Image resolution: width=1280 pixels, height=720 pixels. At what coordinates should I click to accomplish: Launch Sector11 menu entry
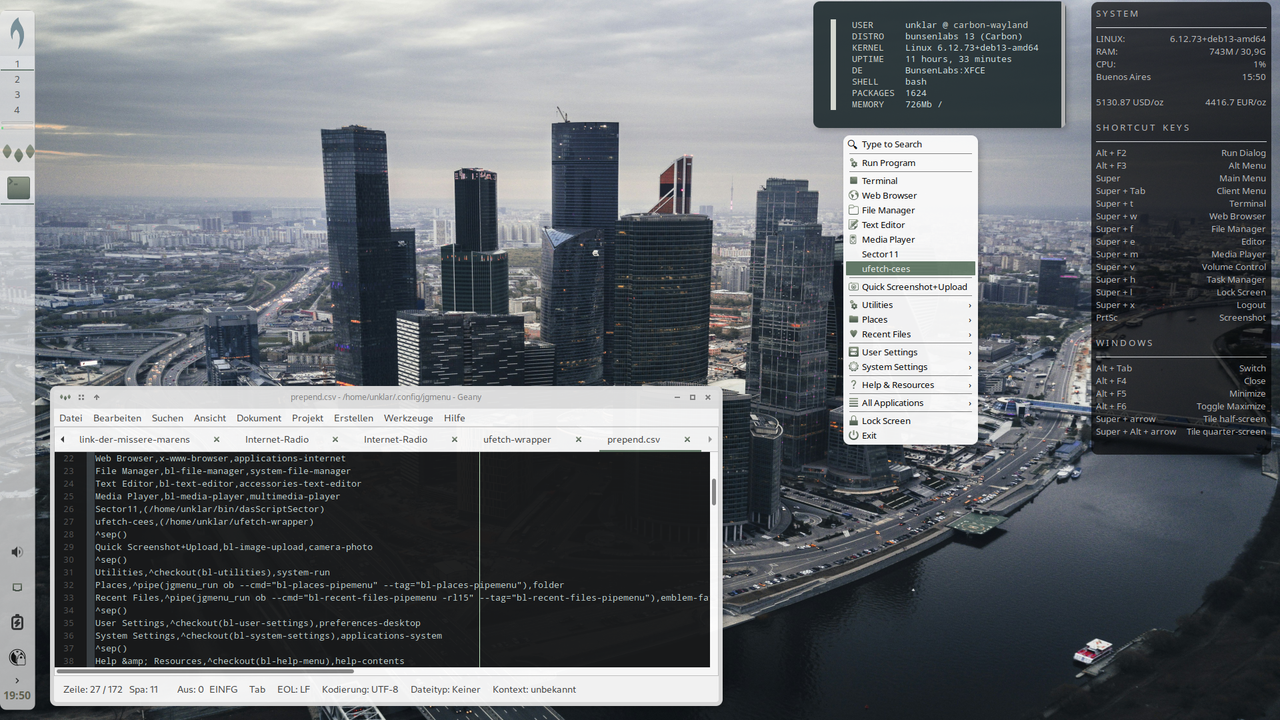coord(910,254)
